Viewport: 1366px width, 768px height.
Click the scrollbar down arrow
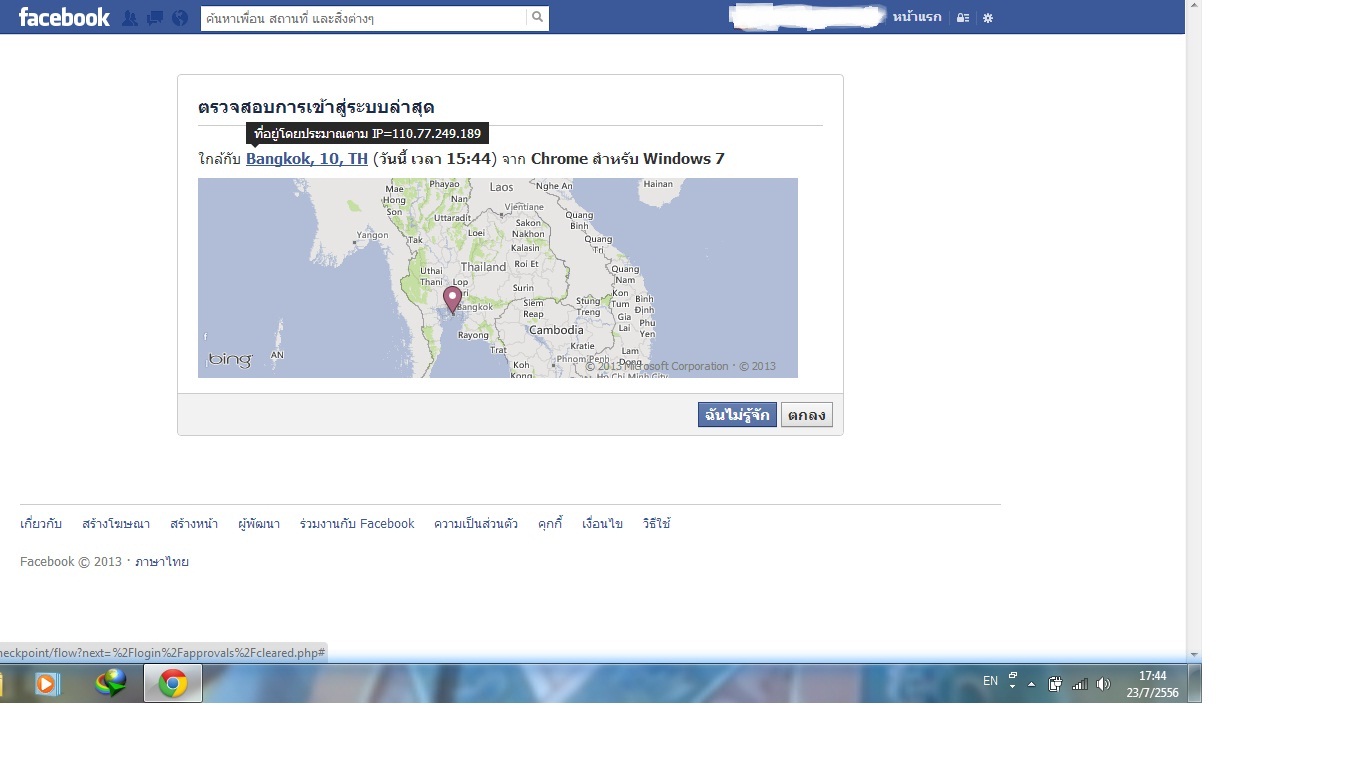(1193, 654)
